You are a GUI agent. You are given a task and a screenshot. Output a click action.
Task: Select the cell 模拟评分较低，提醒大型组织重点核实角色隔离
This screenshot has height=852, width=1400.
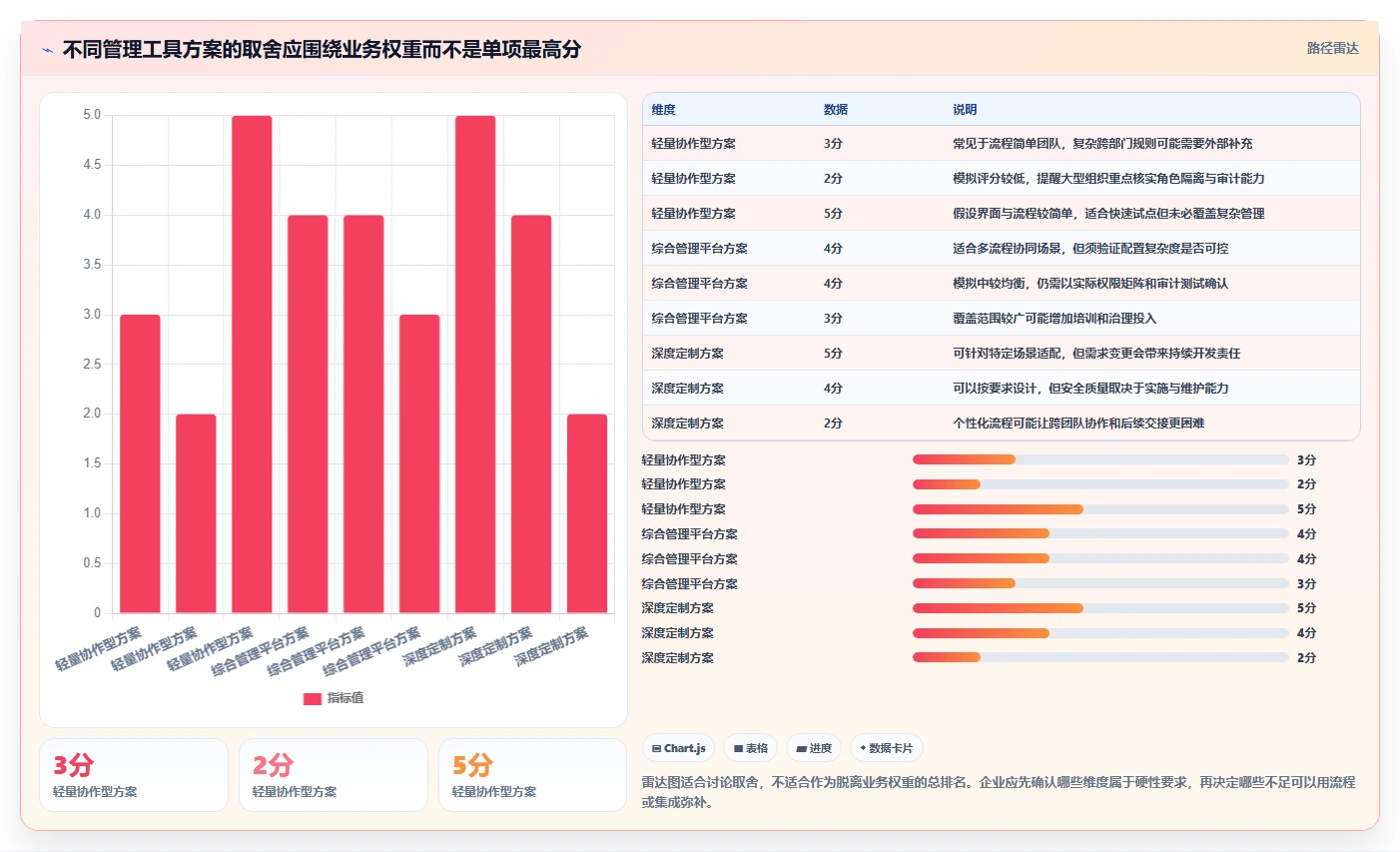pos(1108,179)
